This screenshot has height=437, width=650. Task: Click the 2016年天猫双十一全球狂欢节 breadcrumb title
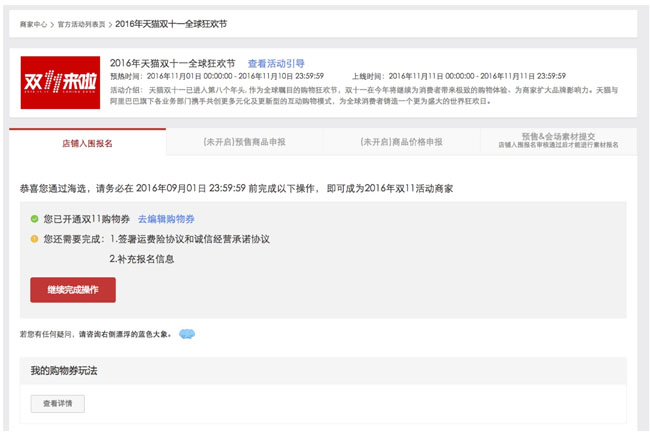pos(171,24)
